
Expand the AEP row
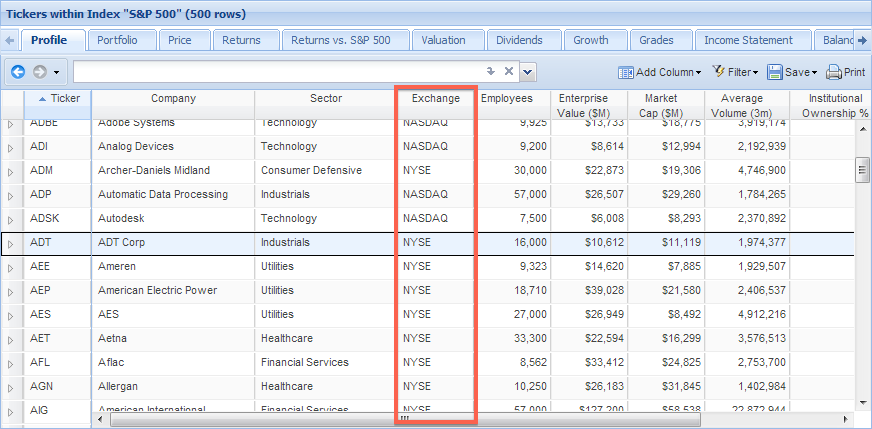click(x=11, y=292)
